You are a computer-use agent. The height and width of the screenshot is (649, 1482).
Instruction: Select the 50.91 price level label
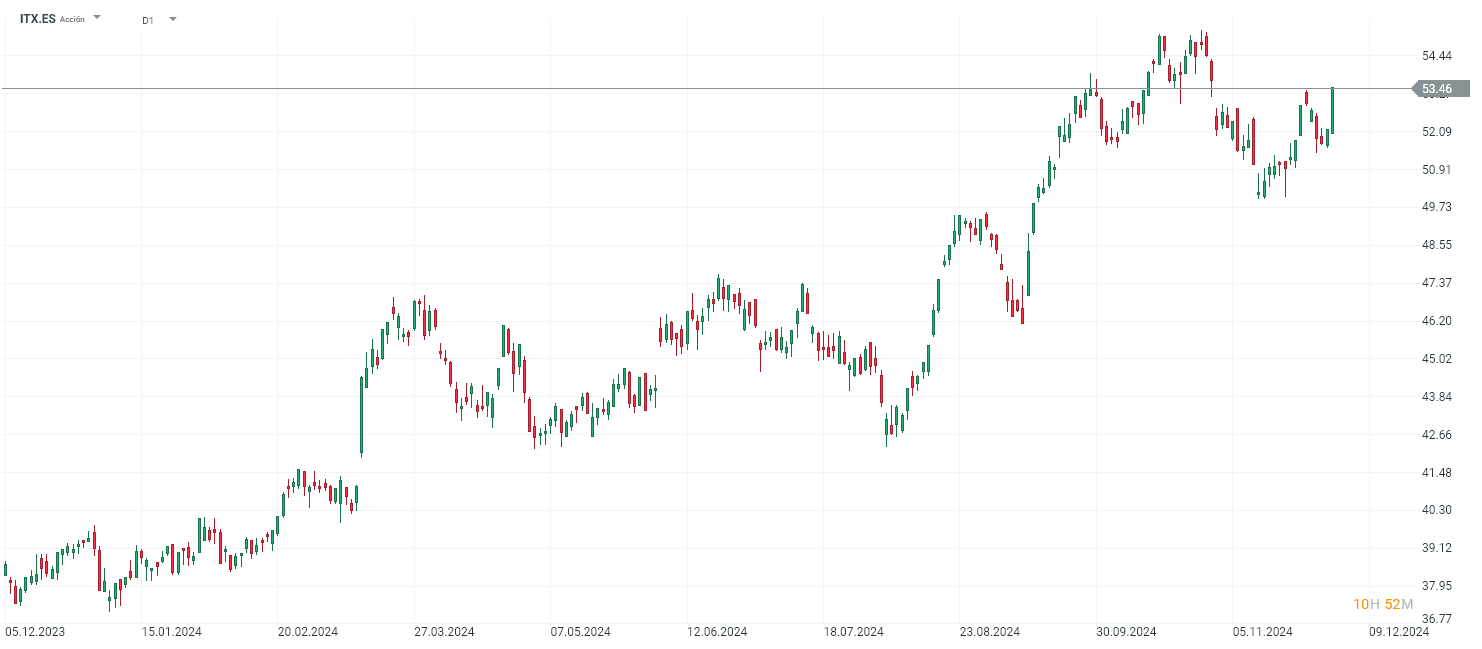pyautogui.click(x=1437, y=170)
